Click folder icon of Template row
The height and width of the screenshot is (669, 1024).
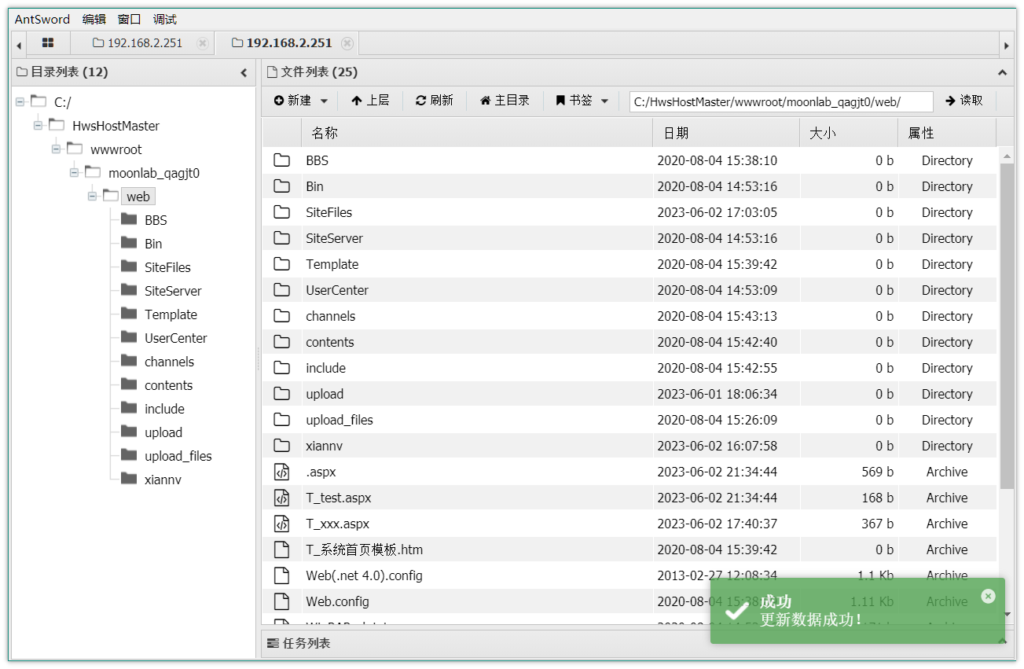(x=281, y=264)
